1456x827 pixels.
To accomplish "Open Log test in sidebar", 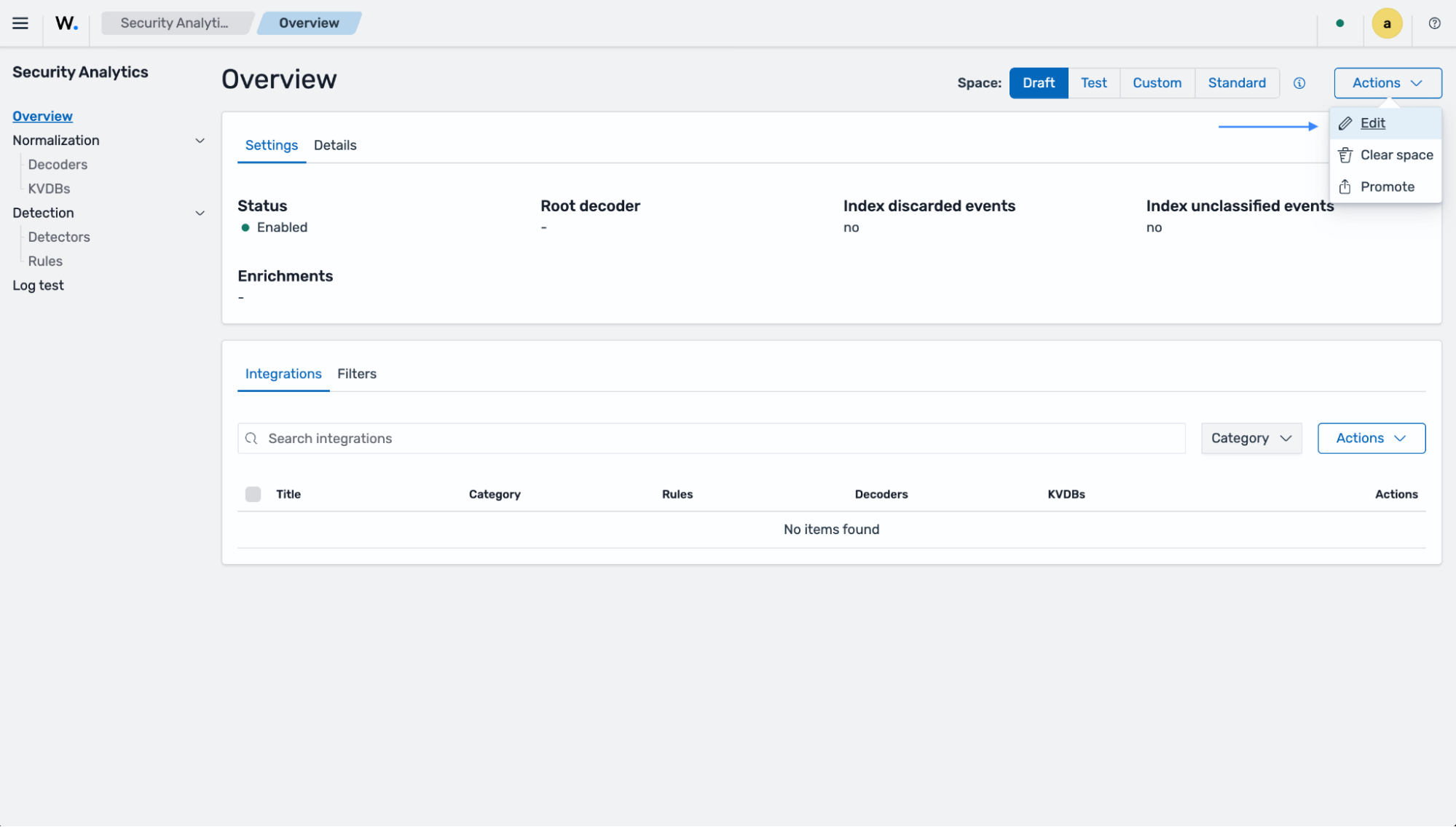I will coord(38,286).
